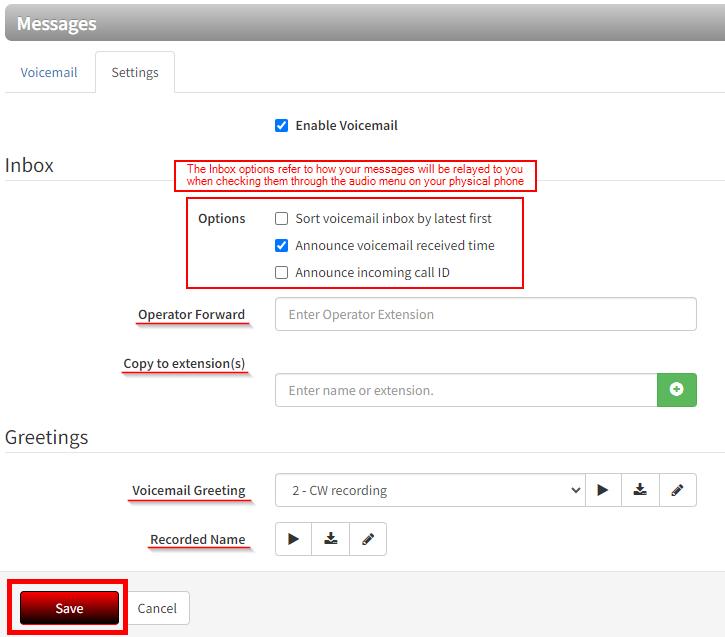725x637 pixels.
Task: Play the recorded name audio
Action: tap(293, 539)
